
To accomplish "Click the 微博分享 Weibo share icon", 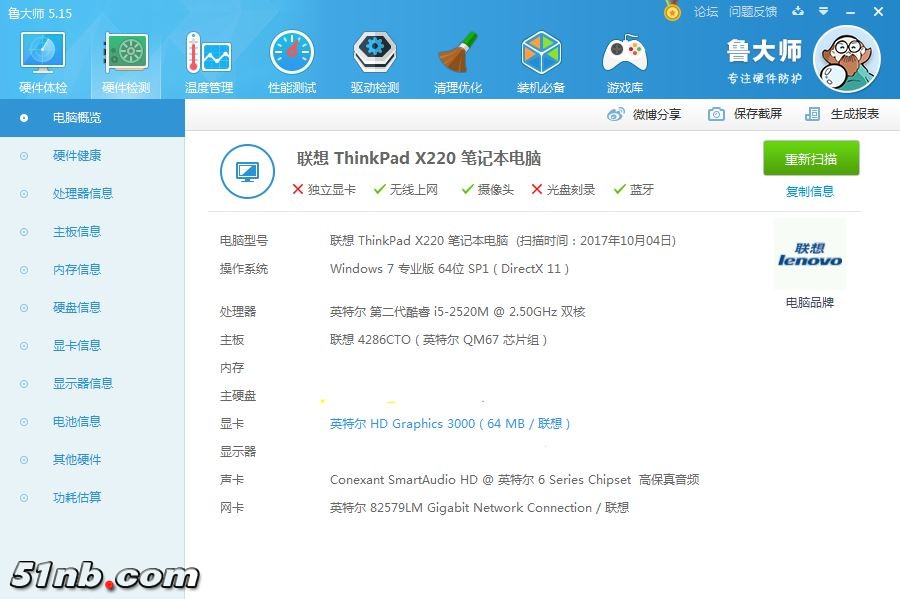I will 616,114.
